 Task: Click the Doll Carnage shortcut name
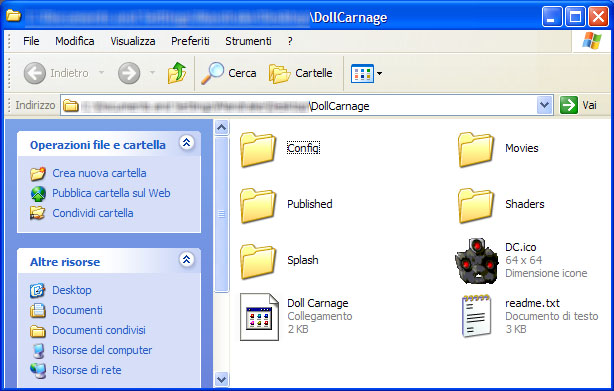point(318,303)
